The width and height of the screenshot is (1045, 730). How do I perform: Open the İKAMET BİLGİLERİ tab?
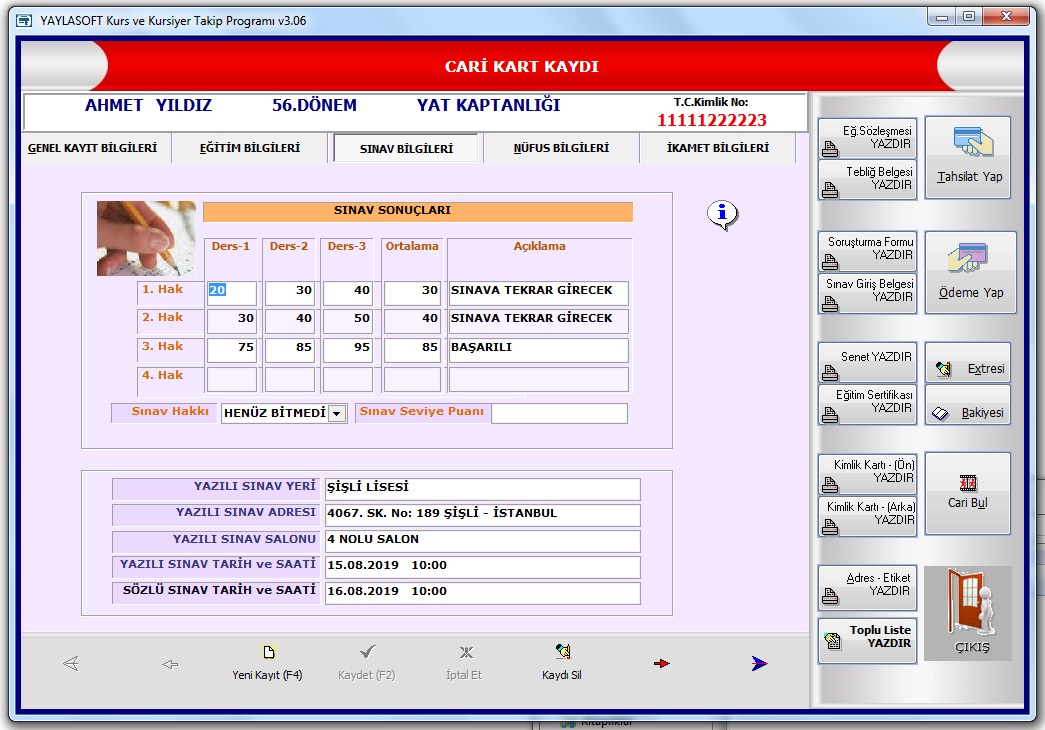tap(718, 148)
